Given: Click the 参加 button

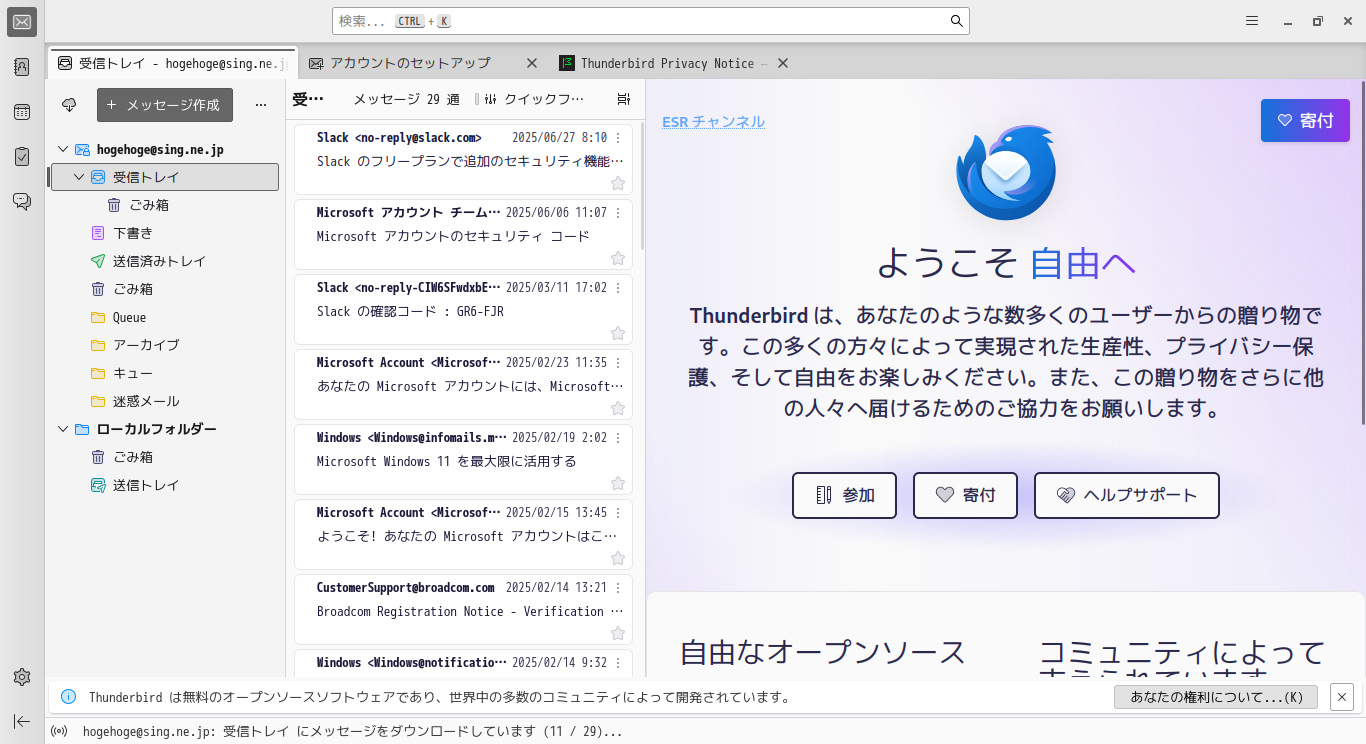Looking at the screenshot, I should [844, 495].
